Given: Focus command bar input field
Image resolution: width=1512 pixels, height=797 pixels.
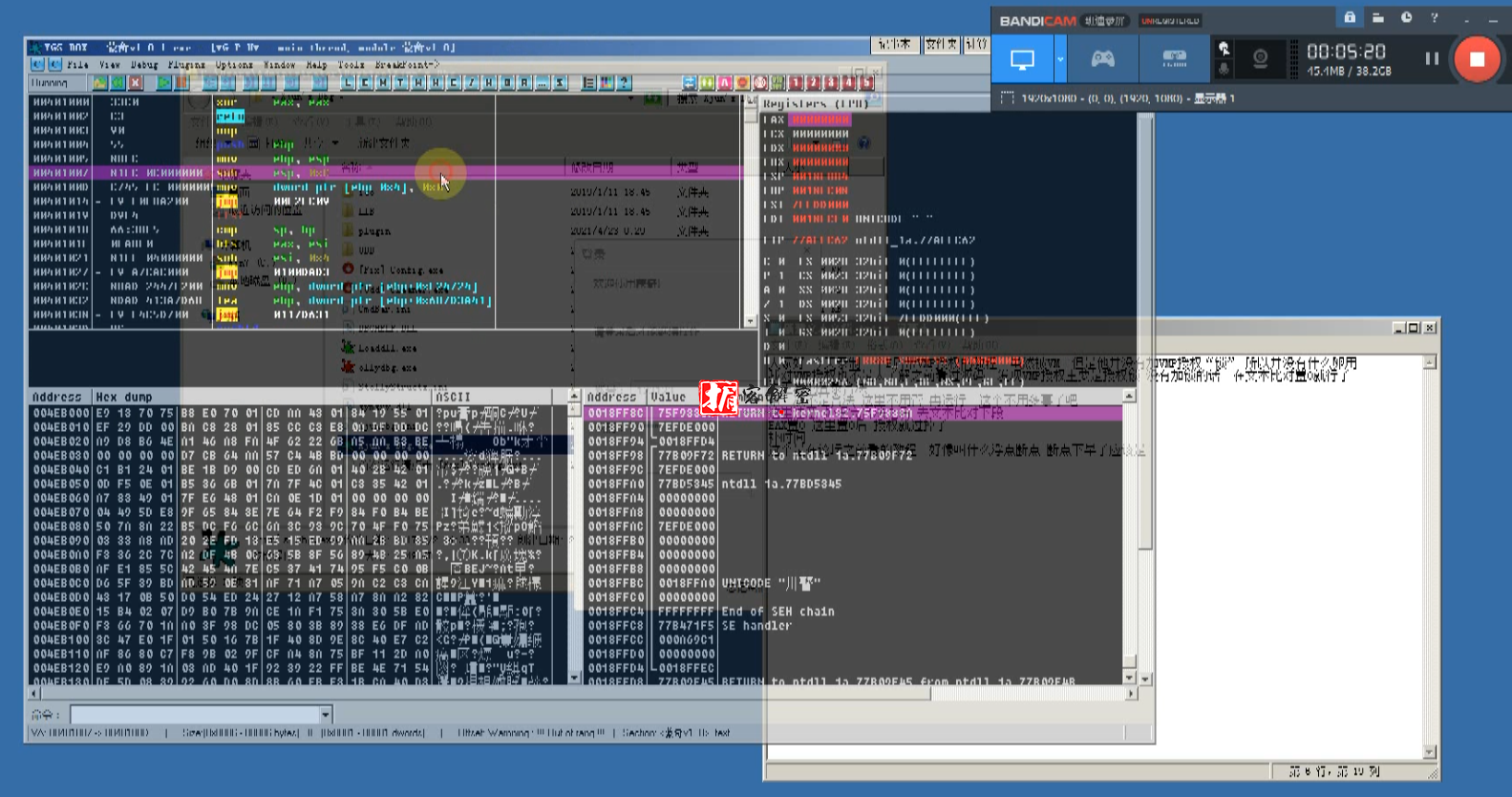Looking at the screenshot, I should pyautogui.click(x=195, y=715).
